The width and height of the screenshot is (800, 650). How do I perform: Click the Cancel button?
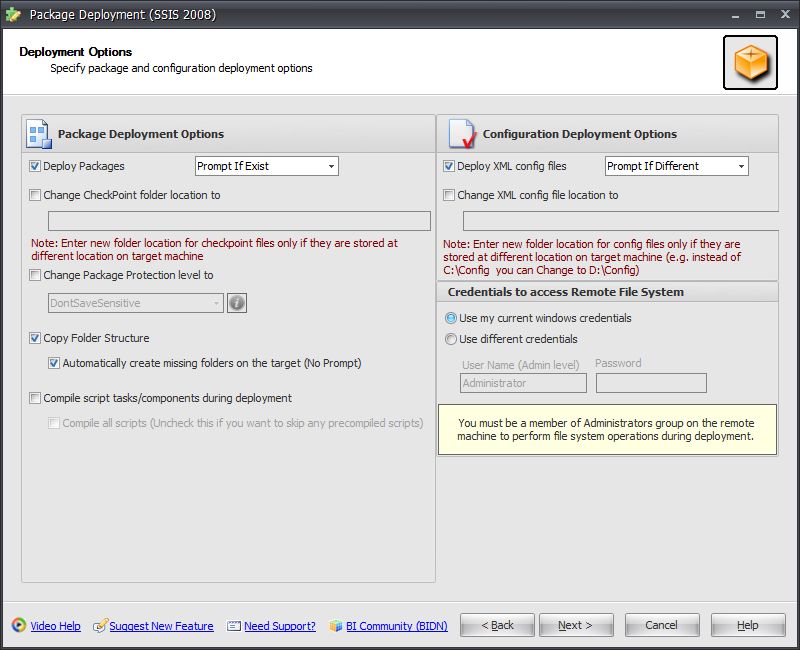pos(662,625)
